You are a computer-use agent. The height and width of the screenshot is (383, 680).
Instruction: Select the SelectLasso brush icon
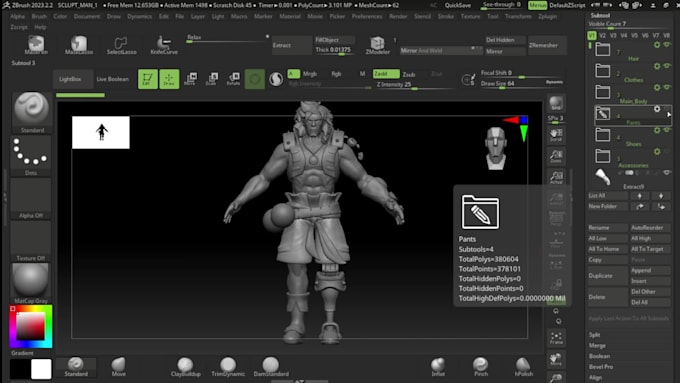coord(121,45)
